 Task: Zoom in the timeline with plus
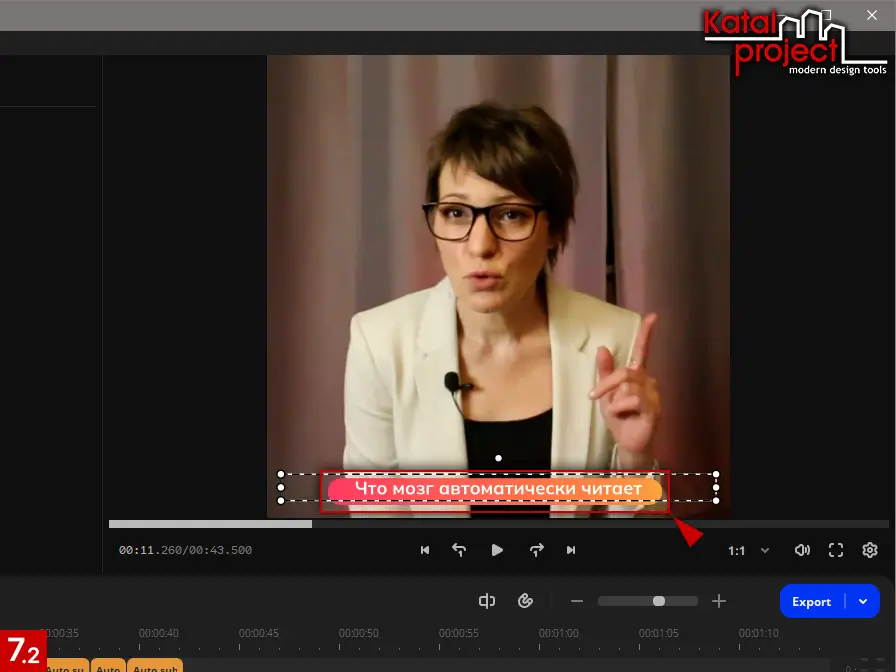(x=718, y=601)
